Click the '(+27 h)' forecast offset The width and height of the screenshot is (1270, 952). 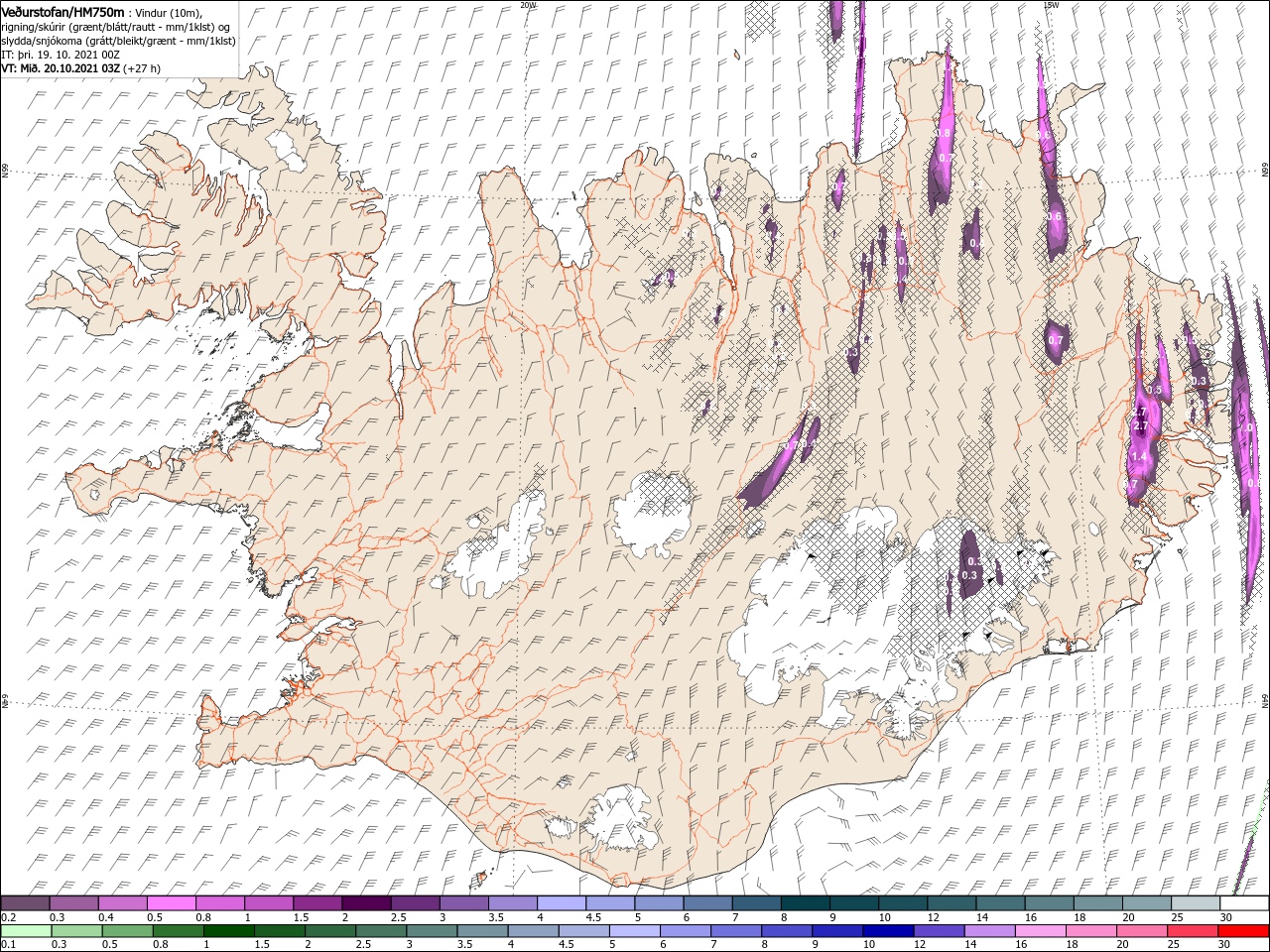pyautogui.click(x=142, y=69)
